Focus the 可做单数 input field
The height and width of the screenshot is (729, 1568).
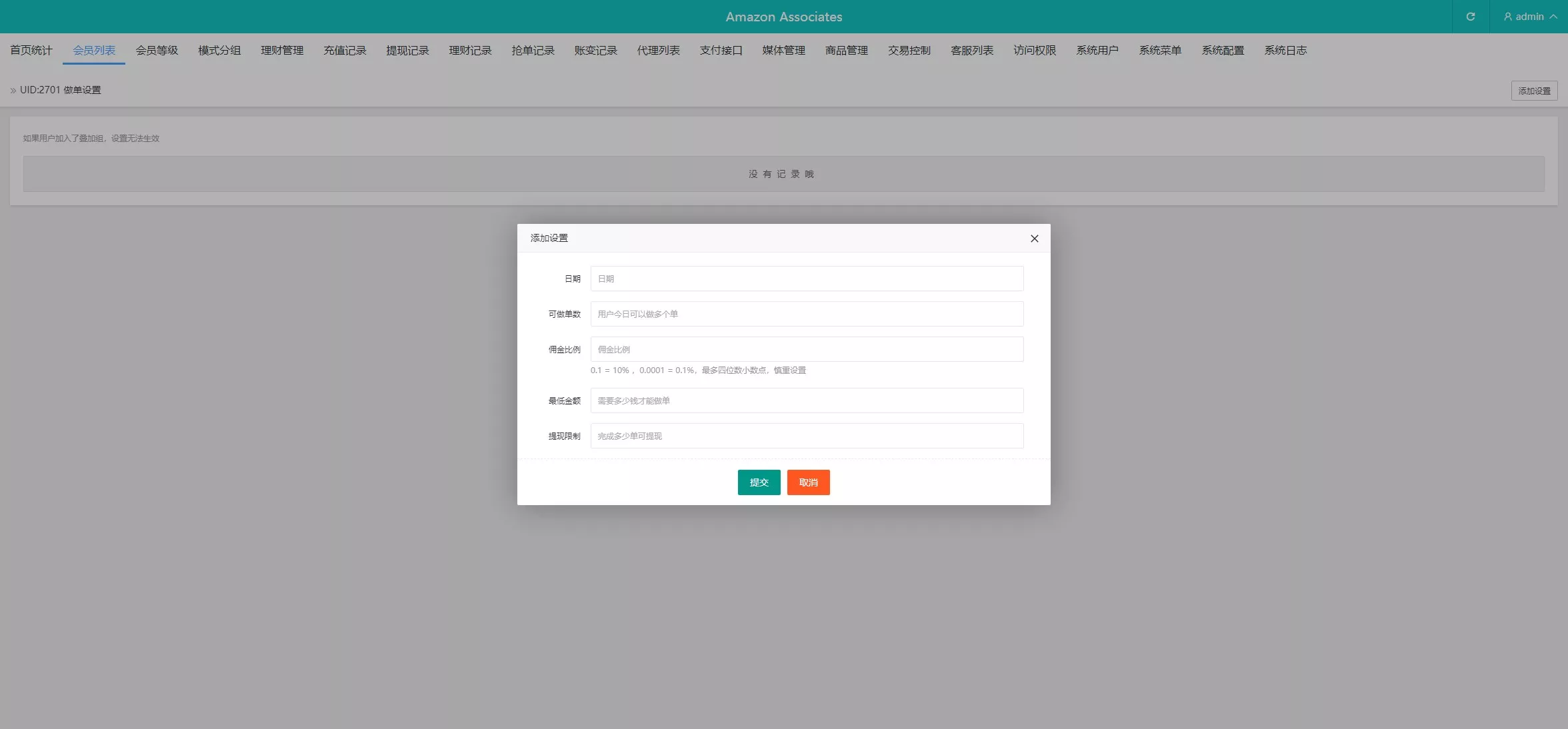tap(807, 314)
